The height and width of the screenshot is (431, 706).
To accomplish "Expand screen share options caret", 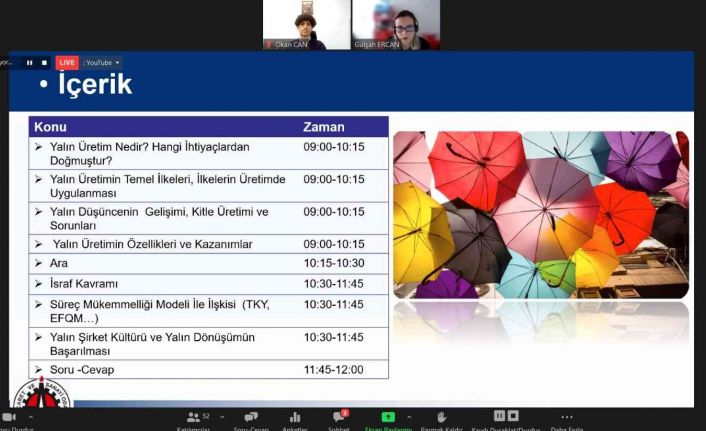I will [408, 417].
